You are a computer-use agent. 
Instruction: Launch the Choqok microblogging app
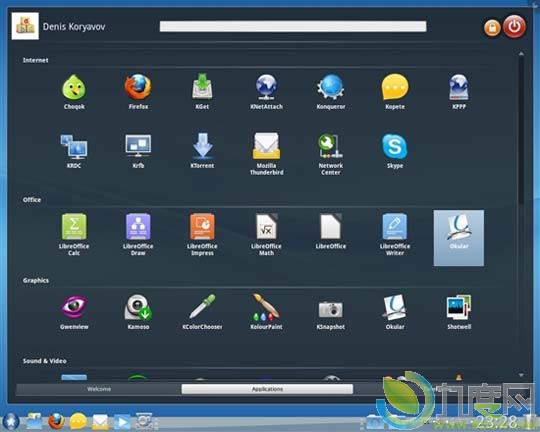pos(74,92)
